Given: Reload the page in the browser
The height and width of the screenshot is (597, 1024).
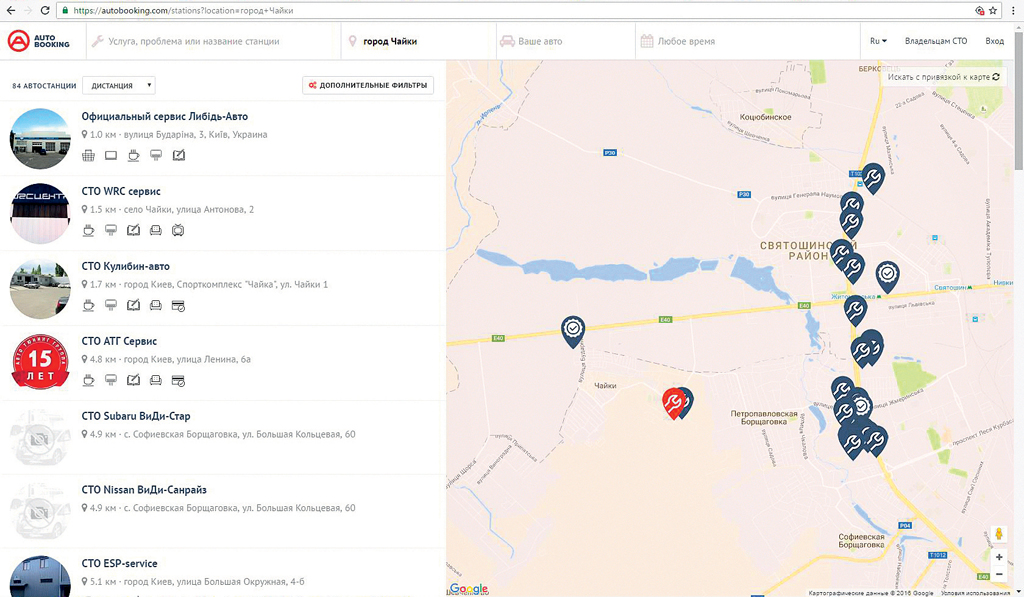Looking at the screenshot, I should pyautogui.click(x=46, y=10).
